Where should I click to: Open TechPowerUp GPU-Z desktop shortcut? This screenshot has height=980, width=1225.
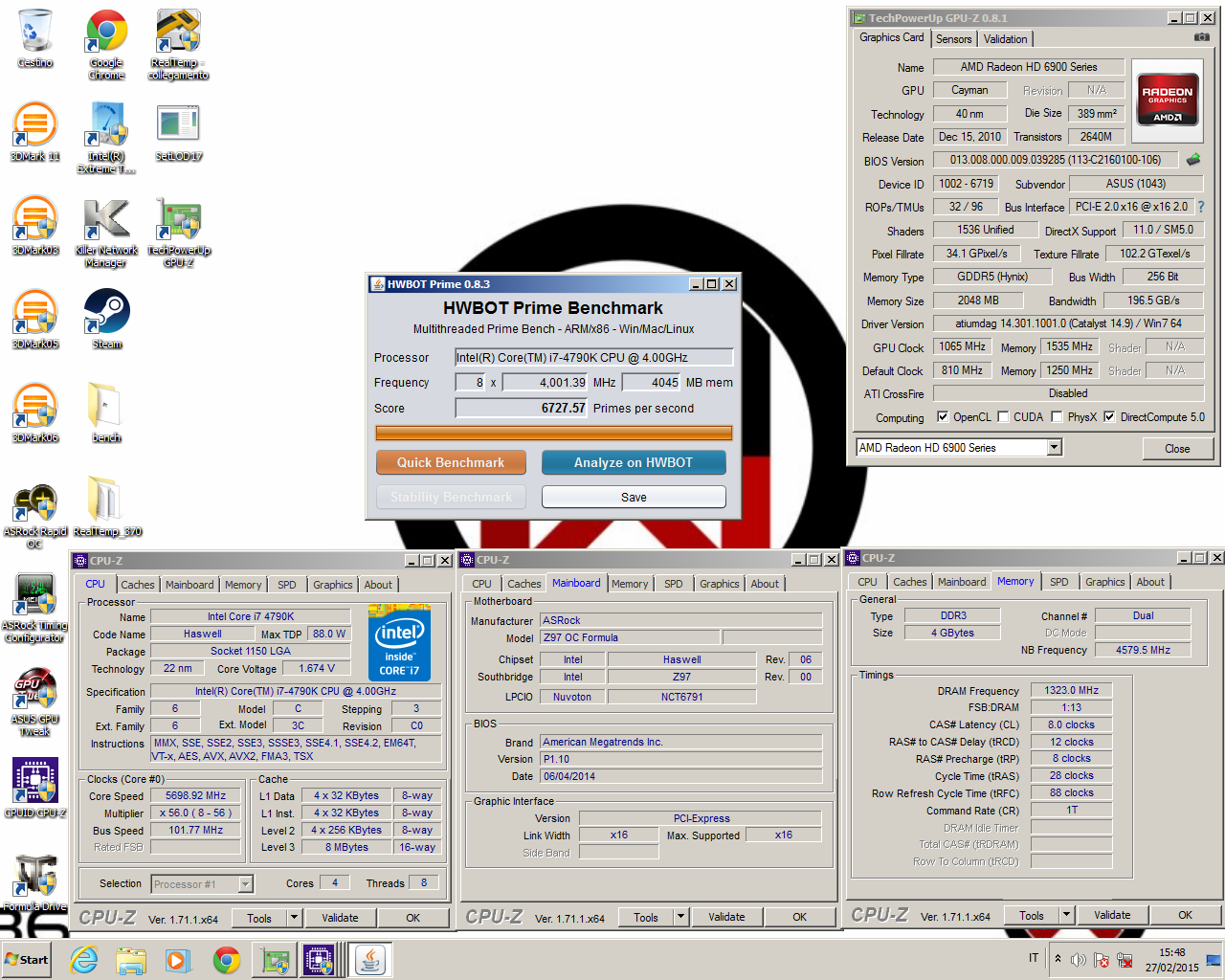178,232
